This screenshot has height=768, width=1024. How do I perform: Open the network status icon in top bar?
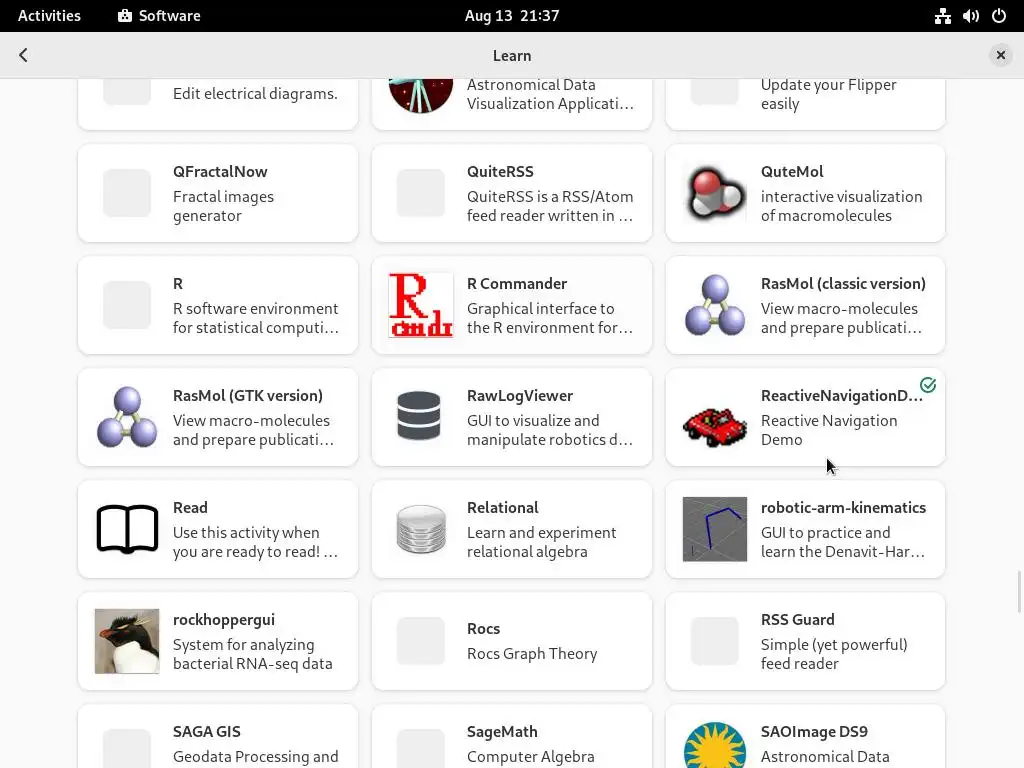coord(942,16)
